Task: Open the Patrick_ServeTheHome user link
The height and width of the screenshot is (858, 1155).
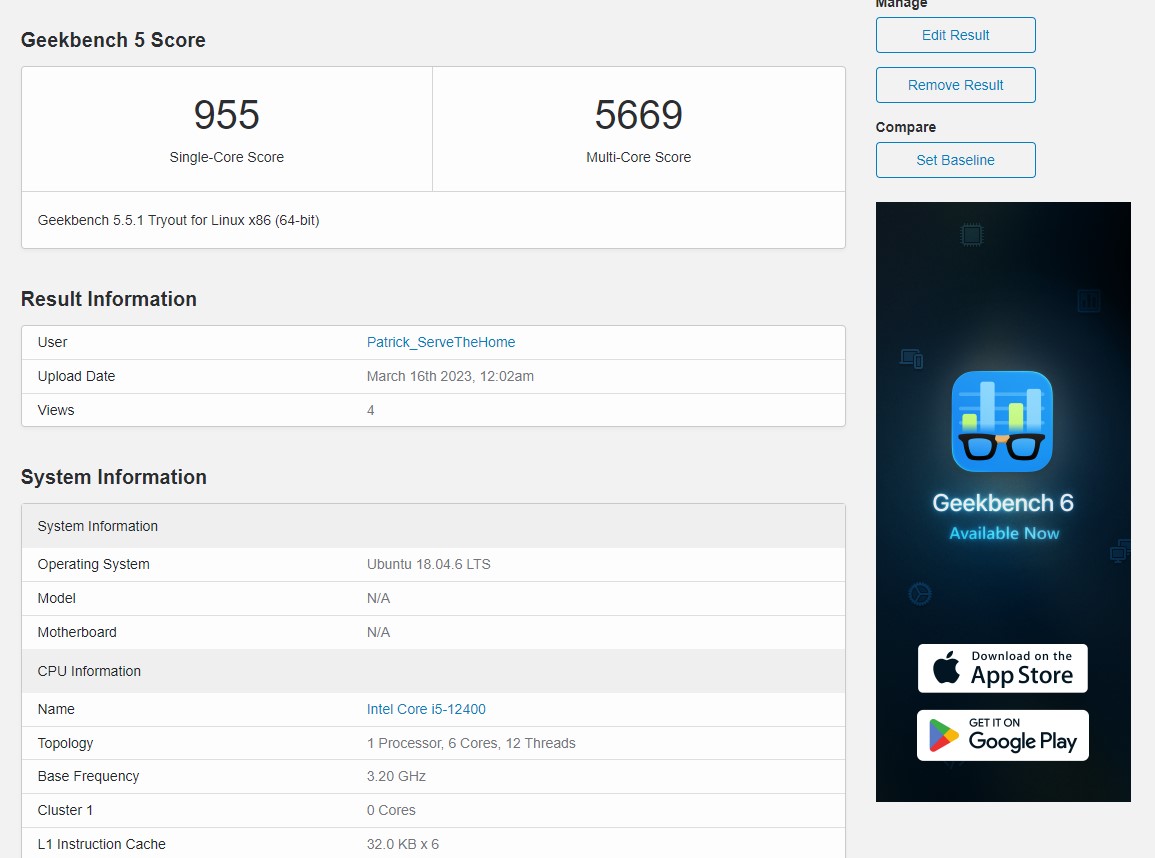Action: click(440, 342)
